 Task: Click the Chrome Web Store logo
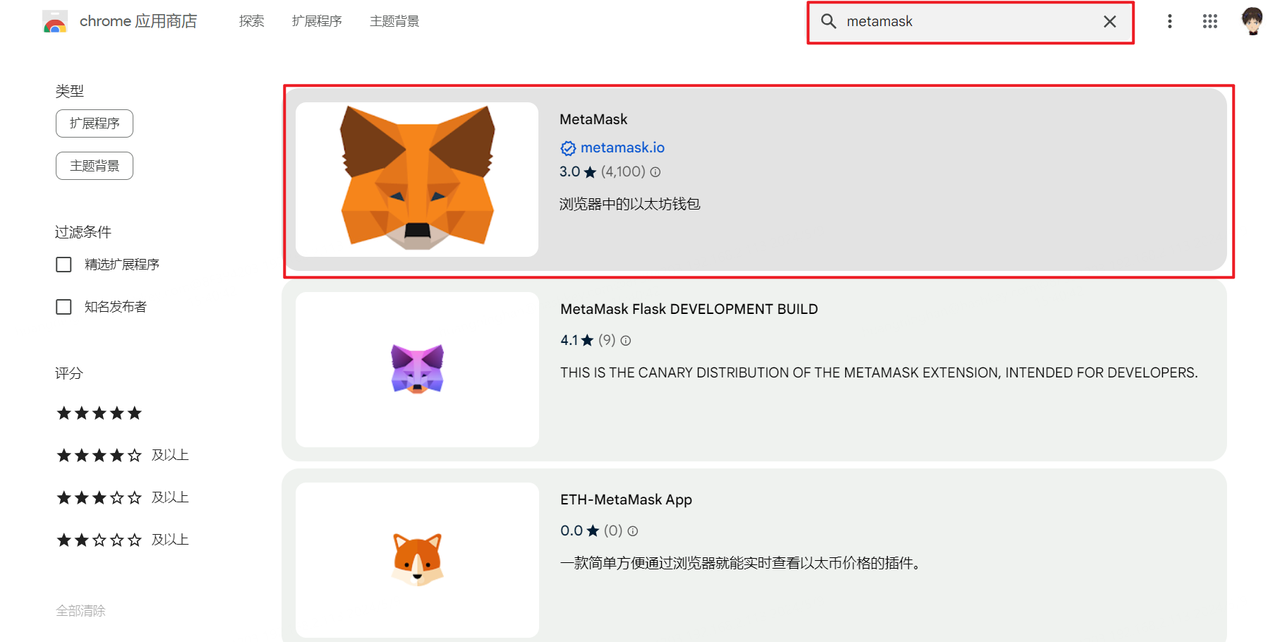point(55,22)
